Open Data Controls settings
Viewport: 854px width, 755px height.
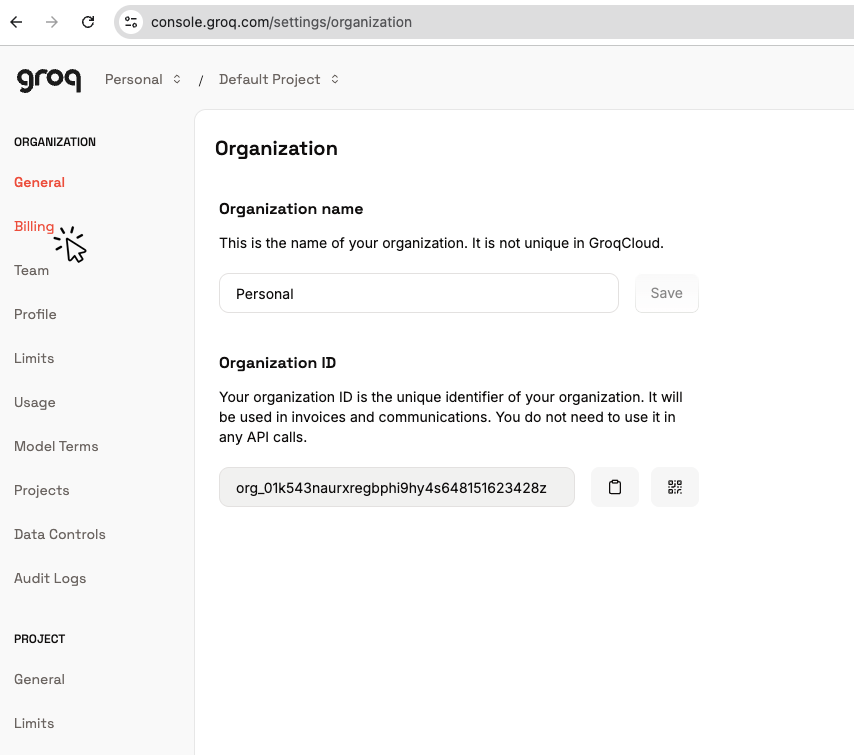pos(59,534)
